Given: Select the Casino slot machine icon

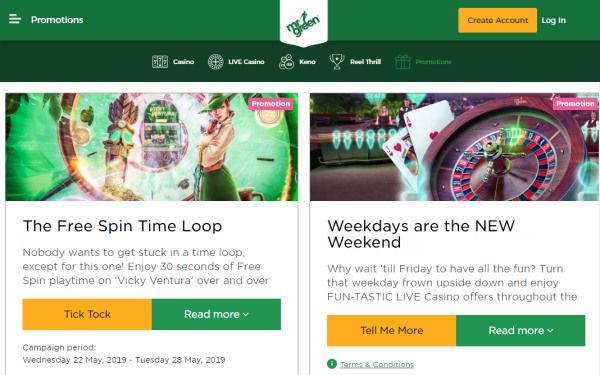Looking at the screenshot, I should coord(160,62).
